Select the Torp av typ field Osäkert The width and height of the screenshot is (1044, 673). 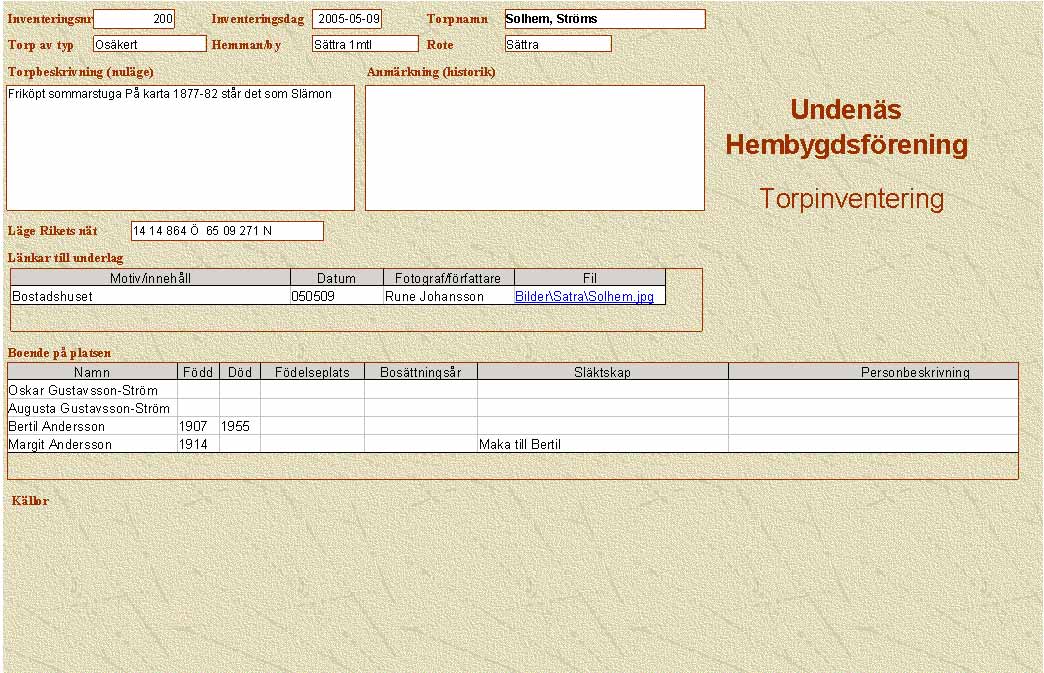coord(149,44)
